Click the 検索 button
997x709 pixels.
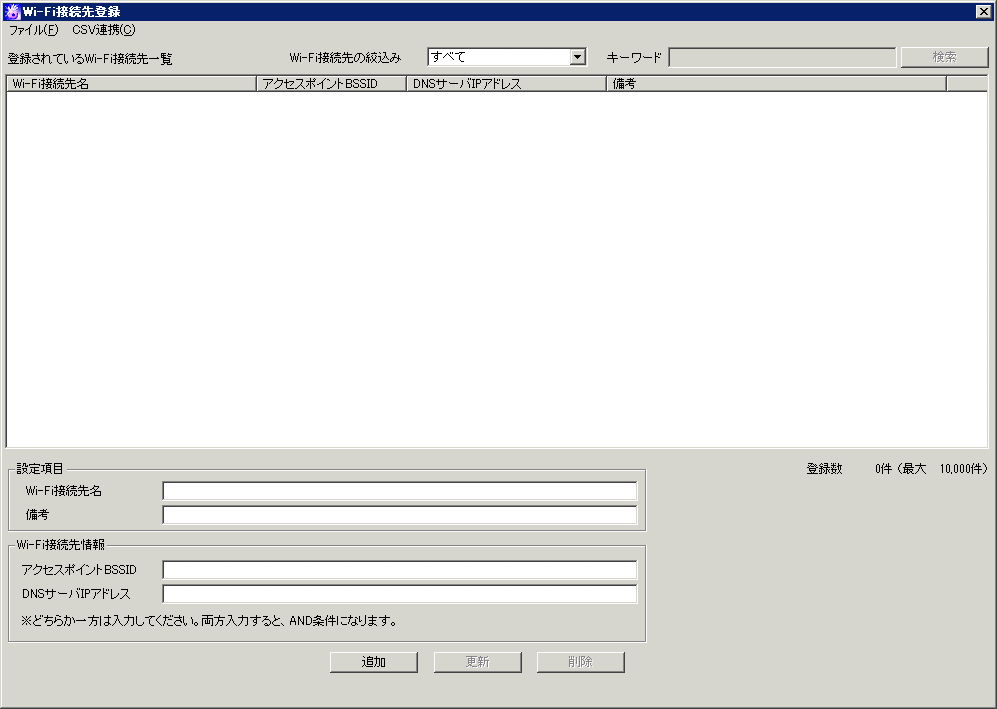(x=944, y=57)
